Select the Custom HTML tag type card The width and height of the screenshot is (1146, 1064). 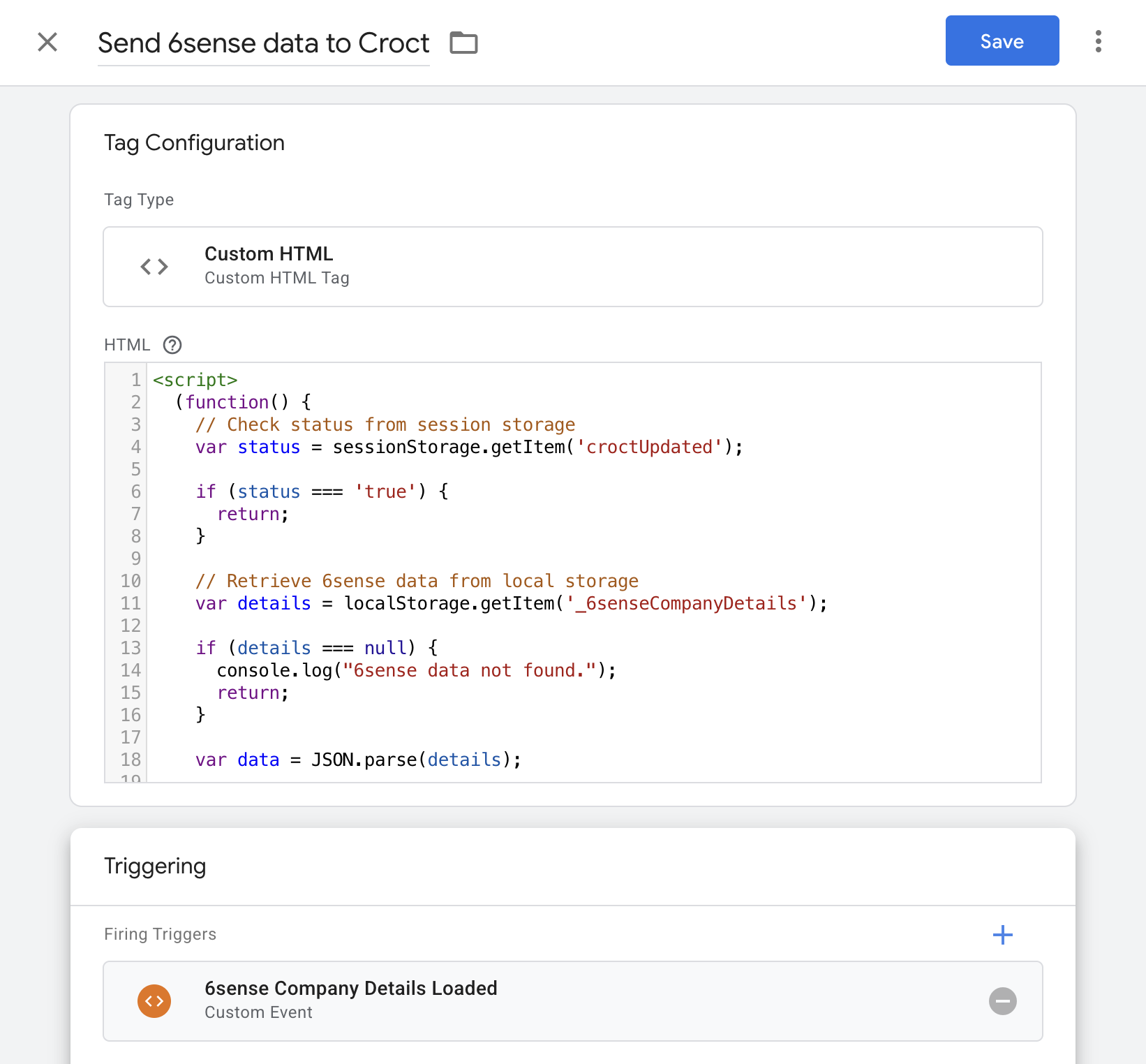(x=573, y=267)
